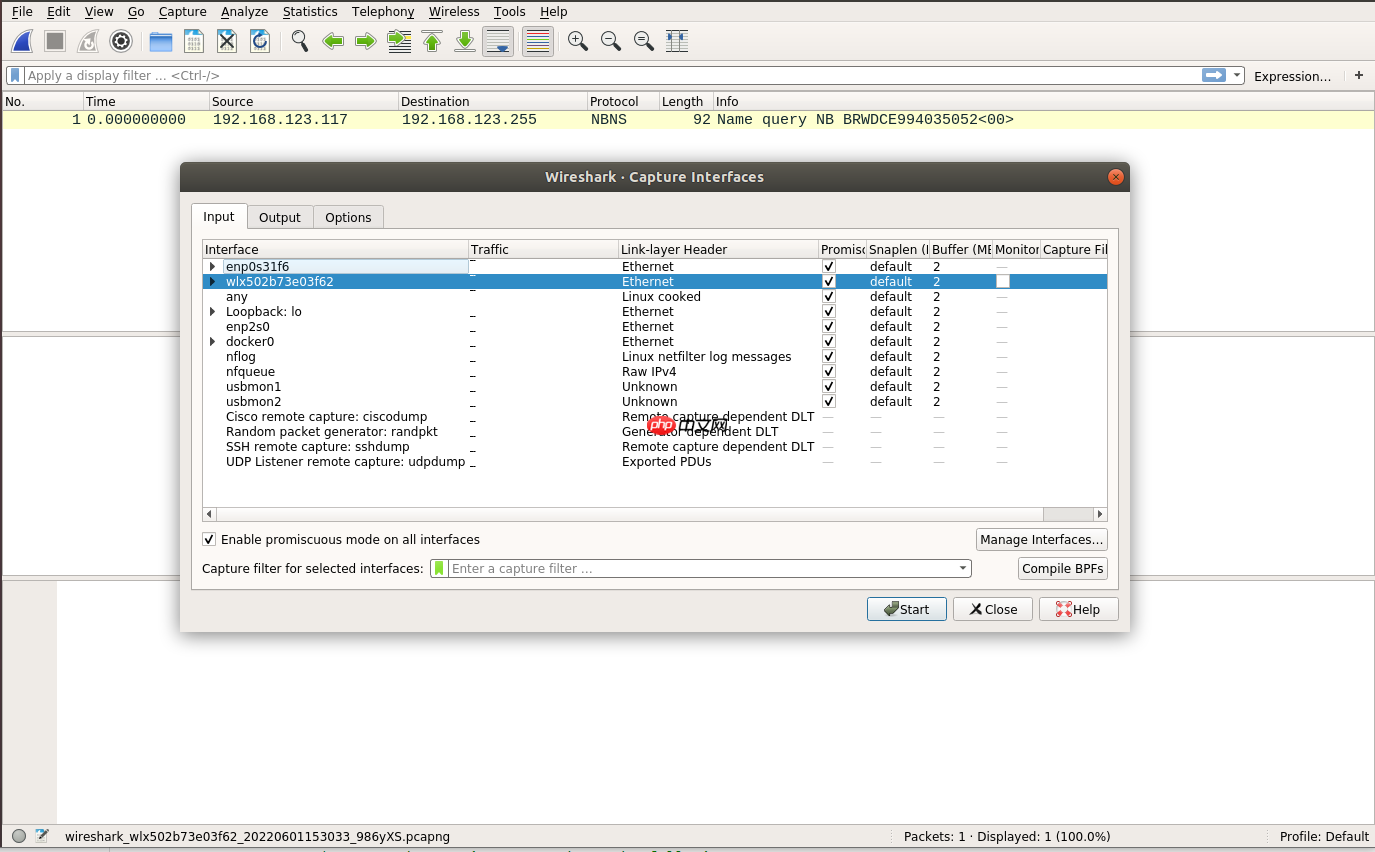This screenshot has width=1375, height=852.
Task: Open the File menu
Action: click(22, 12)
